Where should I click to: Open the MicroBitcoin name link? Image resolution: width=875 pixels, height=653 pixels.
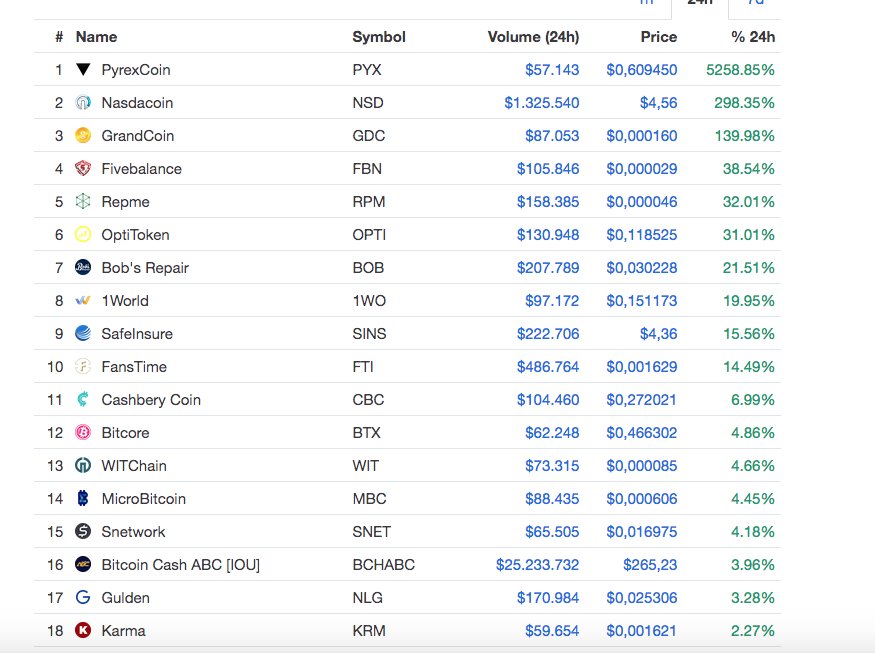(x=144, y=498)
